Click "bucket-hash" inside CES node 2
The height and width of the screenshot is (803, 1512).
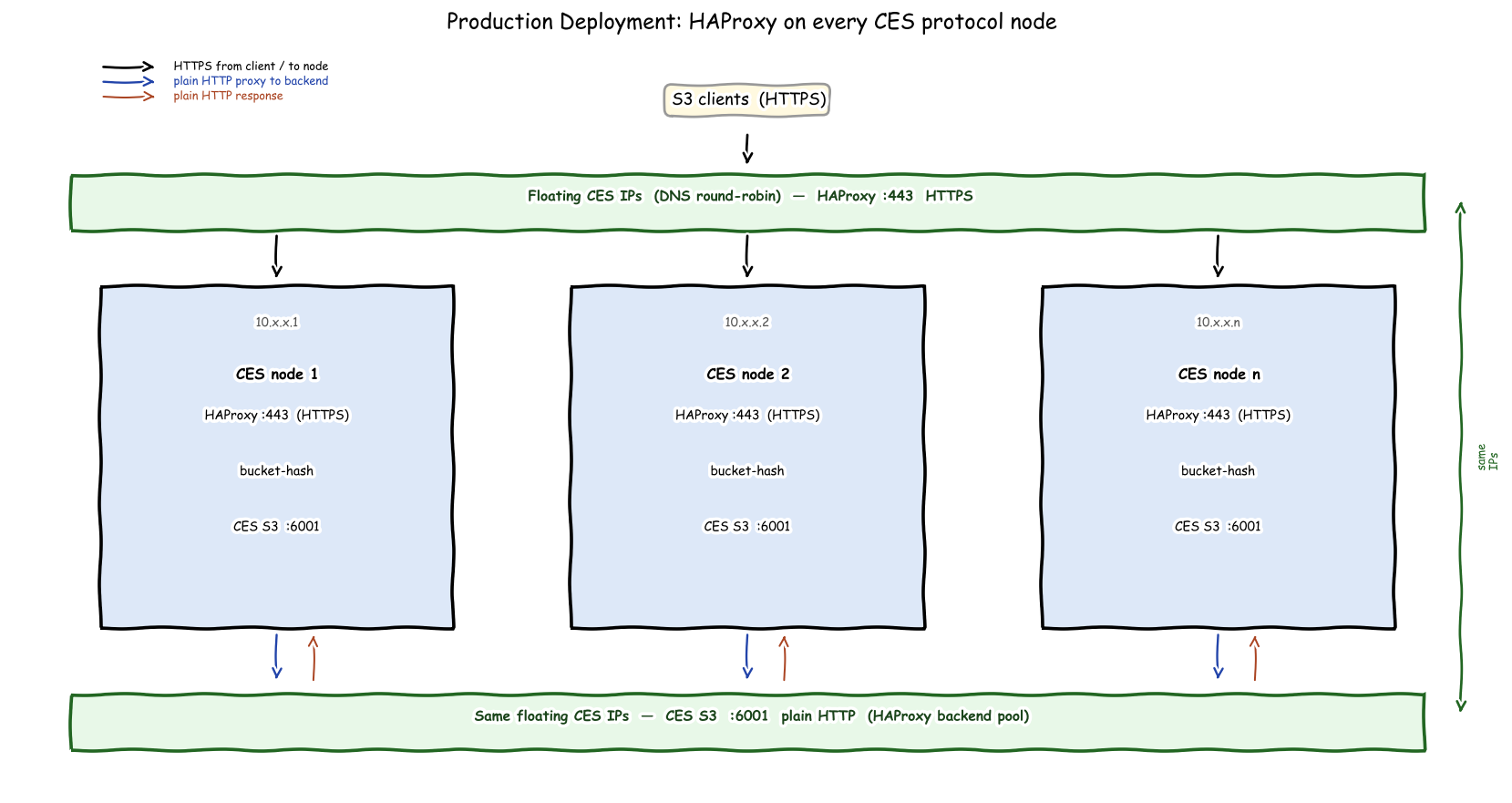747,470
